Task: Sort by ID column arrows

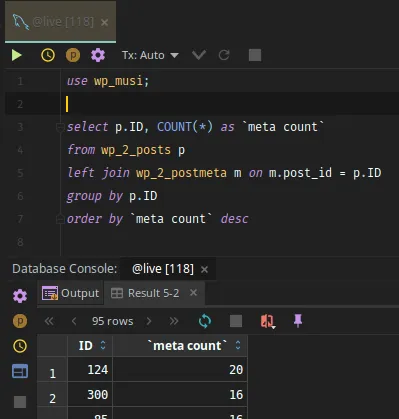Action: pos(103,345)
